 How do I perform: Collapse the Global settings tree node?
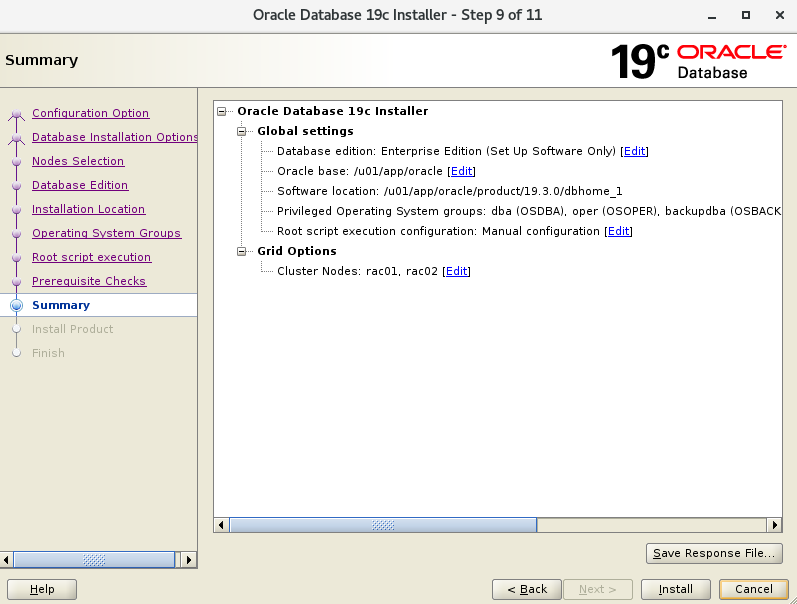(241, 131)
